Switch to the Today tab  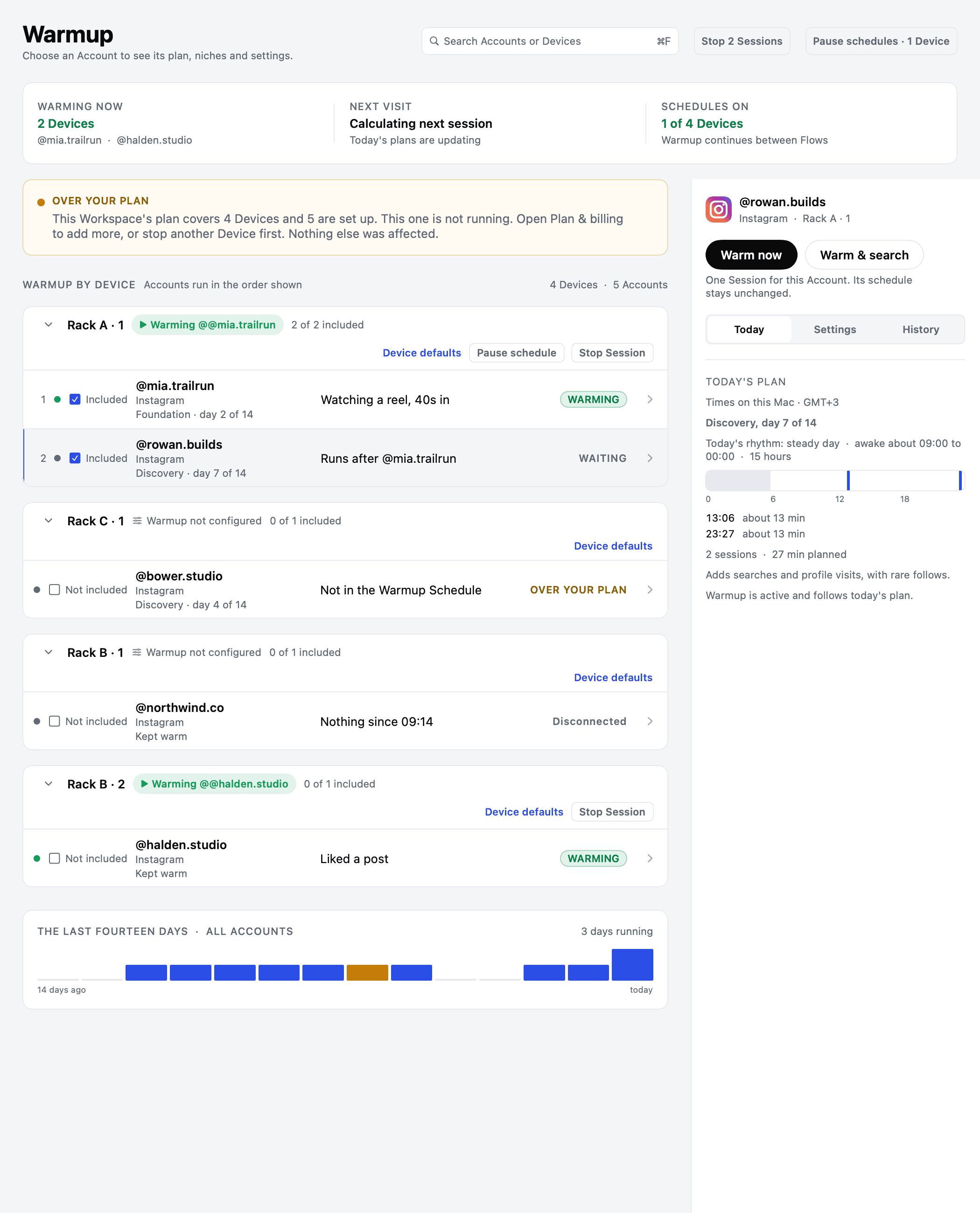749,329
